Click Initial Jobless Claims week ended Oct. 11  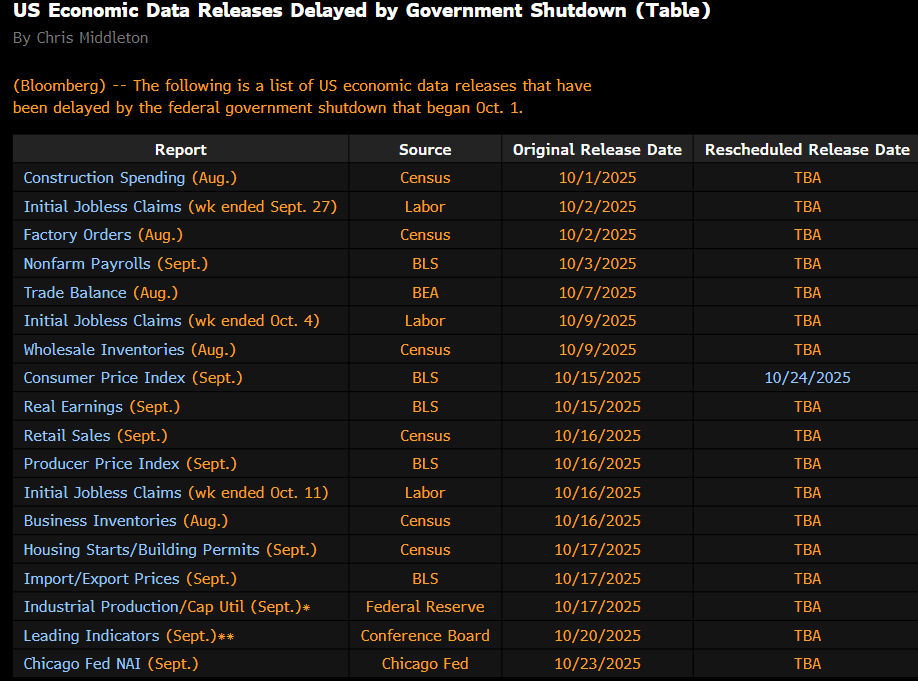pos(104,493)
